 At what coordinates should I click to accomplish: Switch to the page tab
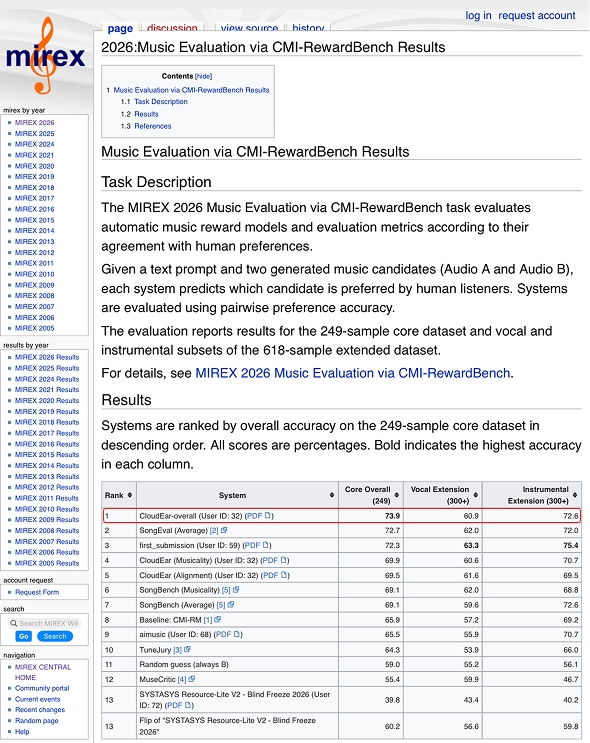click(x=120, y=28)
